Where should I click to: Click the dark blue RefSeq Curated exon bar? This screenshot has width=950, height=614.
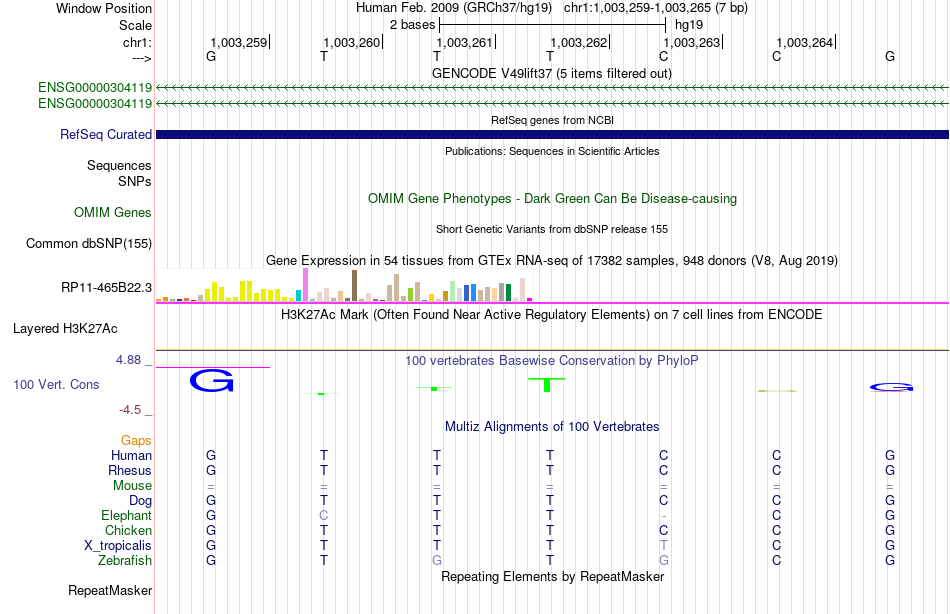[552, 135]
